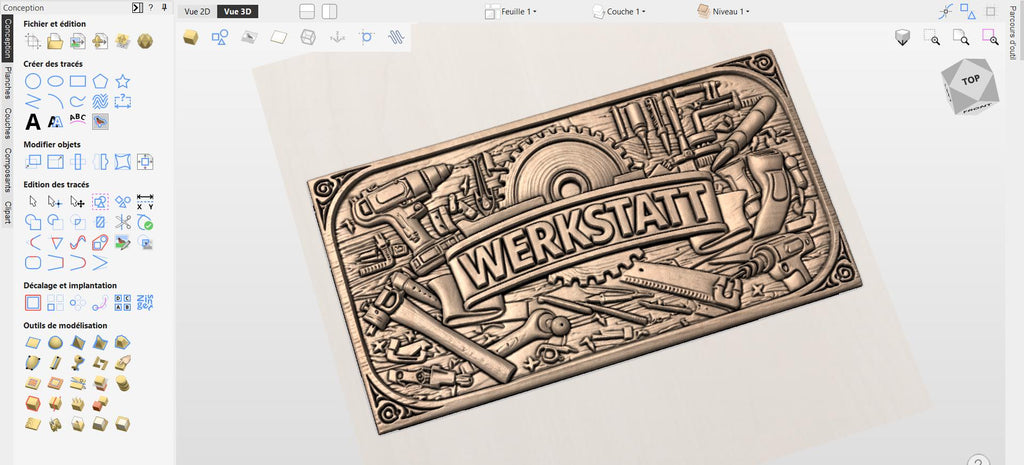Open the job setup tool icon
Screen dimensions: 1024x465
click(x=33, y=42)
